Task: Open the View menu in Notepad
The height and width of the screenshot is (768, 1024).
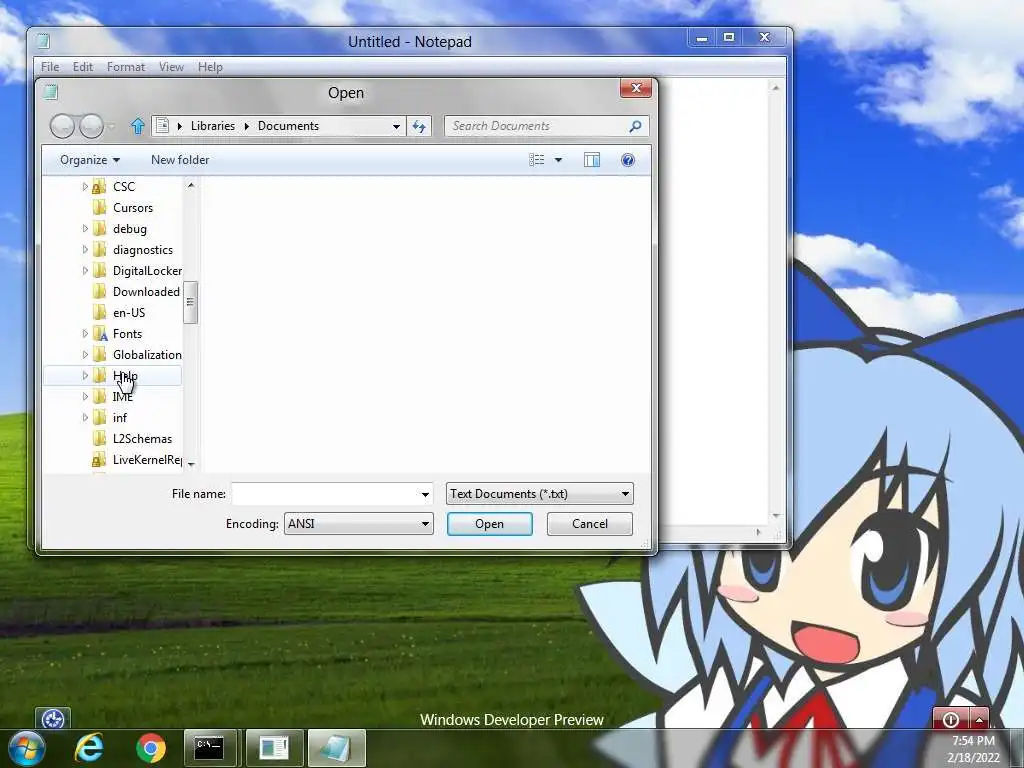Action: [171, 67]
